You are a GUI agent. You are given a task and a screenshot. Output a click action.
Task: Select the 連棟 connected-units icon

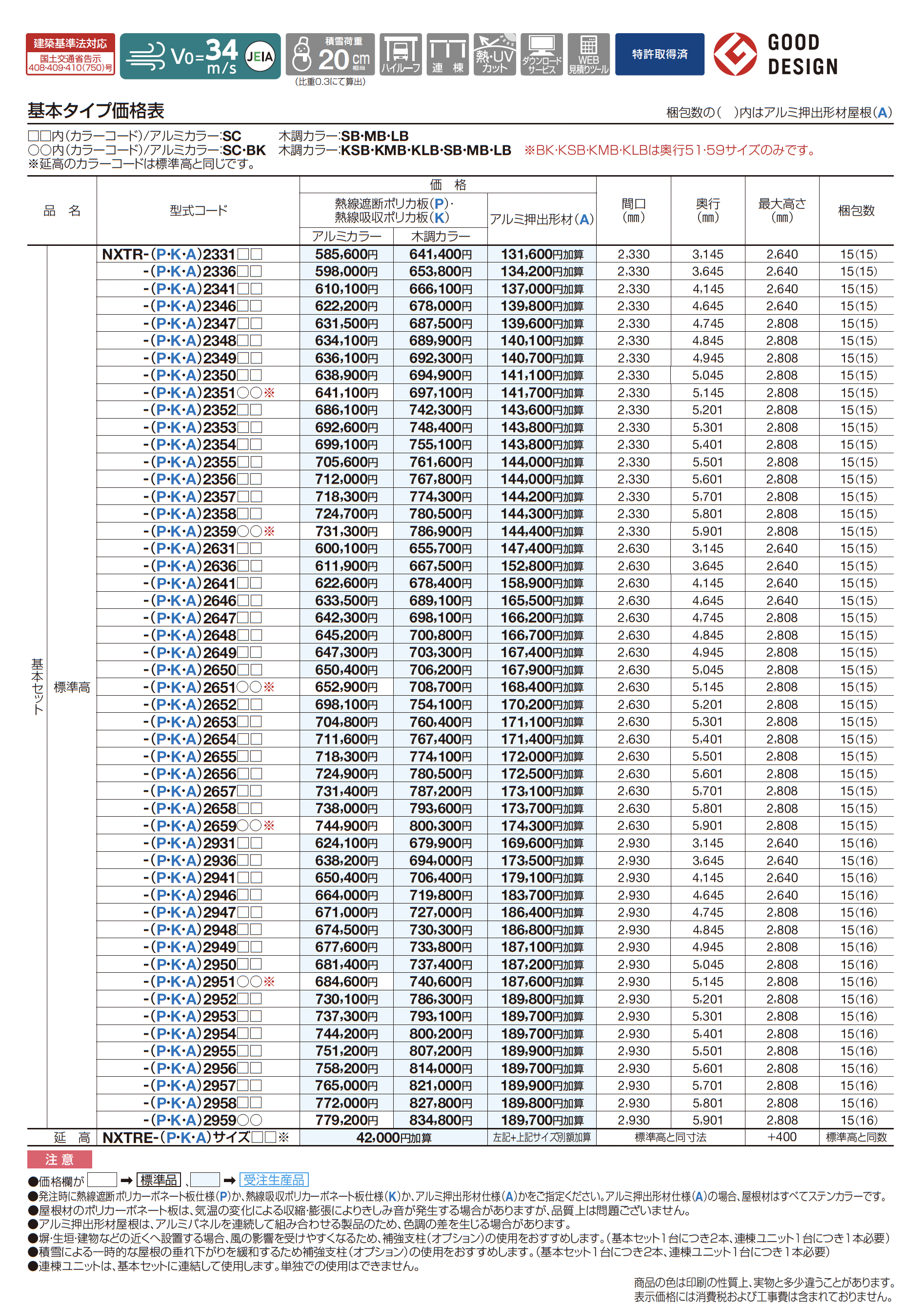click(448, 55)
